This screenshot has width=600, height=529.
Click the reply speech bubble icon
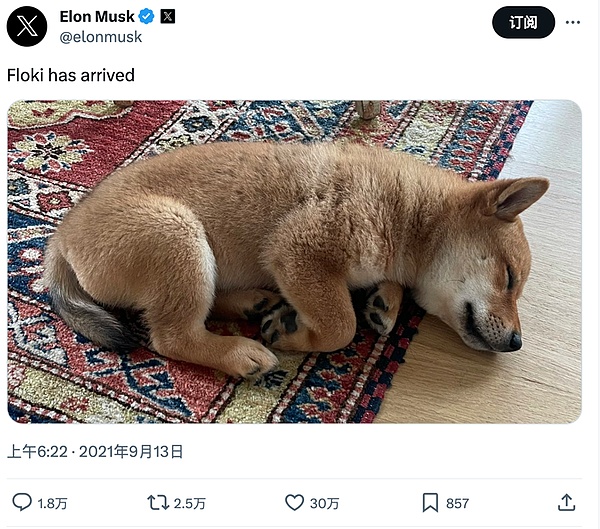(21, 502)
